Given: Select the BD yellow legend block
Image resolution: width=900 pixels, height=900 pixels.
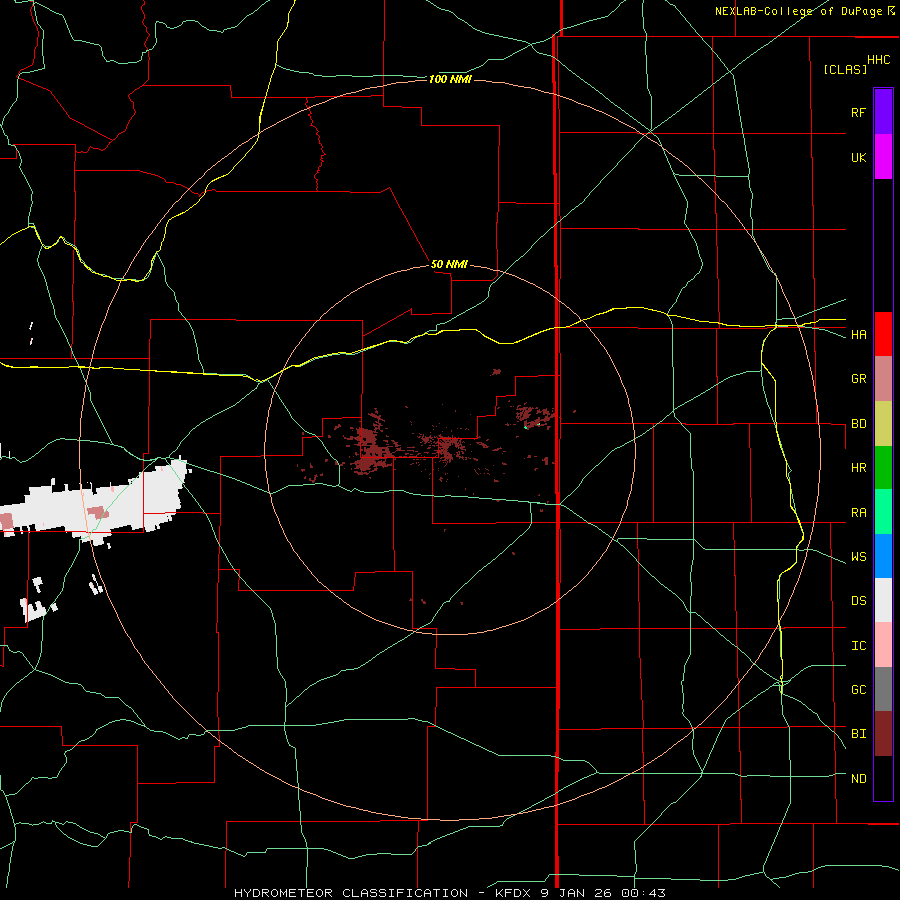Looking at the screenshot, I should [x=883, y=424].
